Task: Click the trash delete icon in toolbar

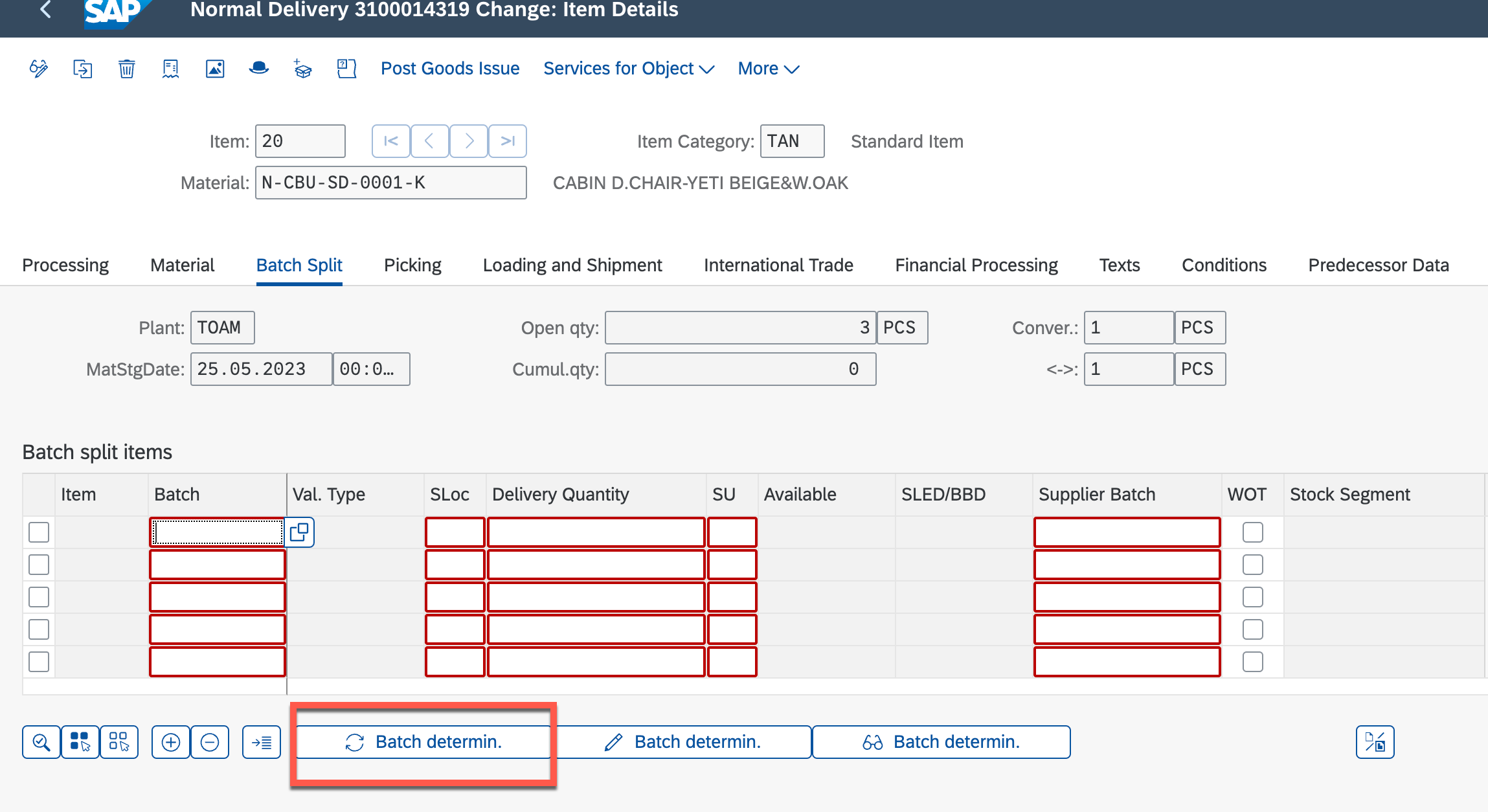Action: (127, 69)
